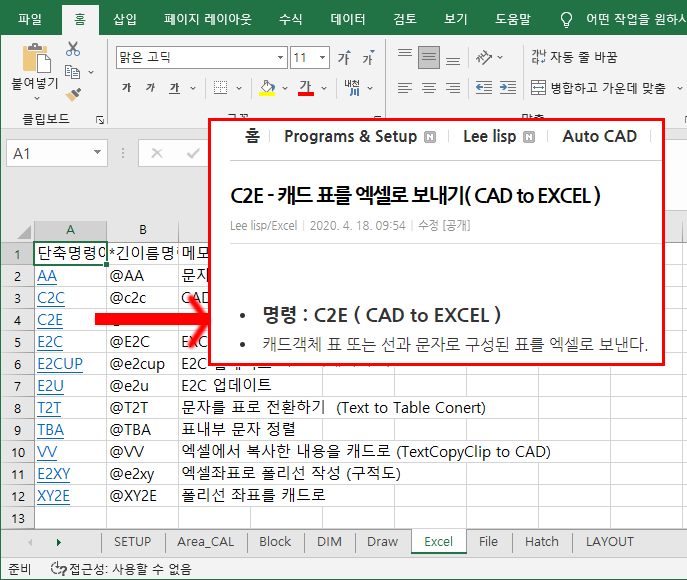Open the 검토 ribbon tab

coord(405,19)
